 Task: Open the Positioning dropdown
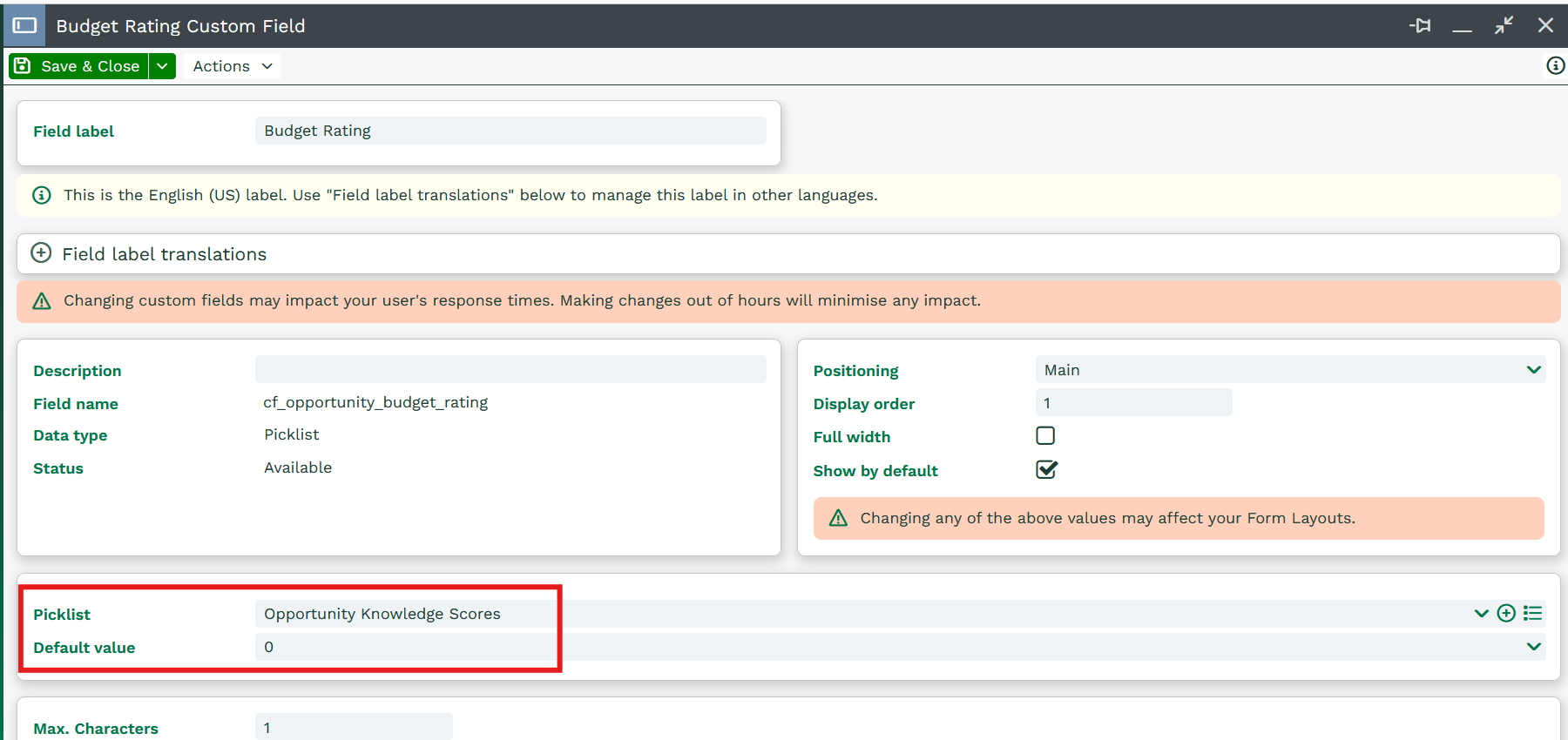pos(1533,370)
